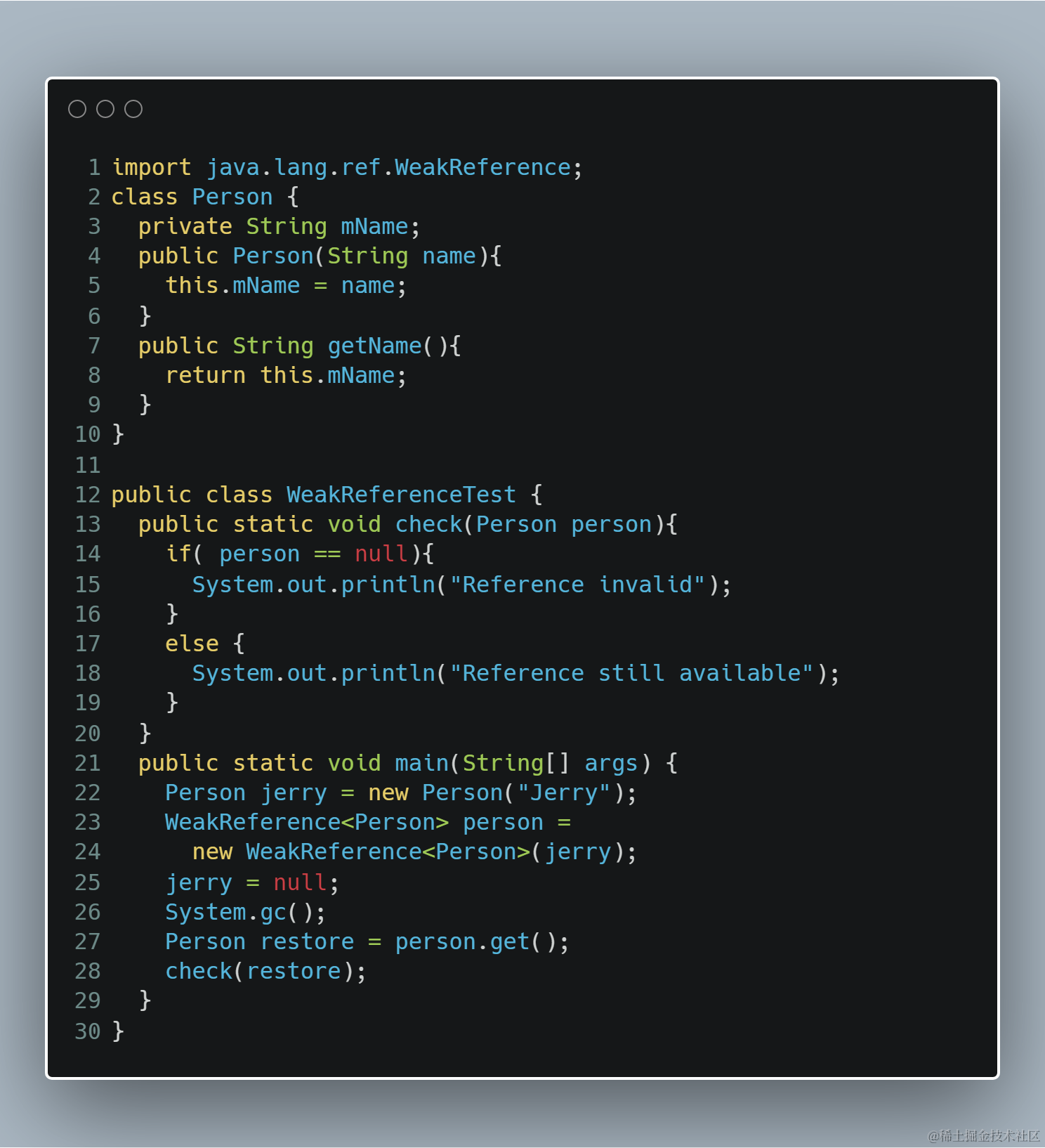Click line number 11

88,466
